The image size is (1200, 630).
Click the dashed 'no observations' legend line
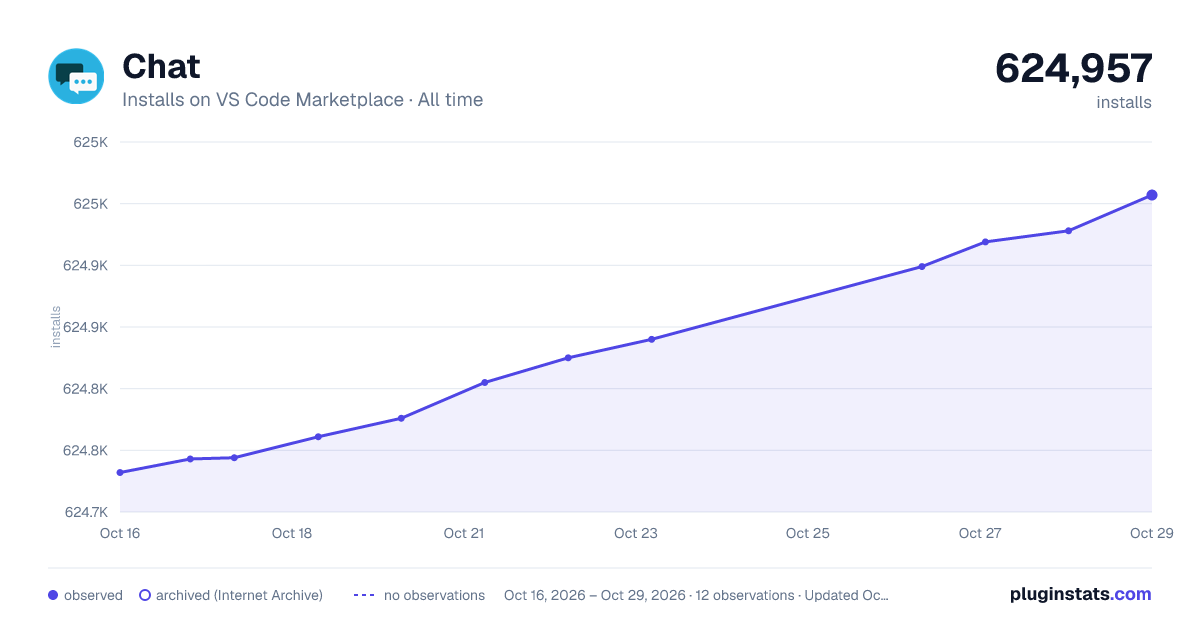(x=364, y=595)
